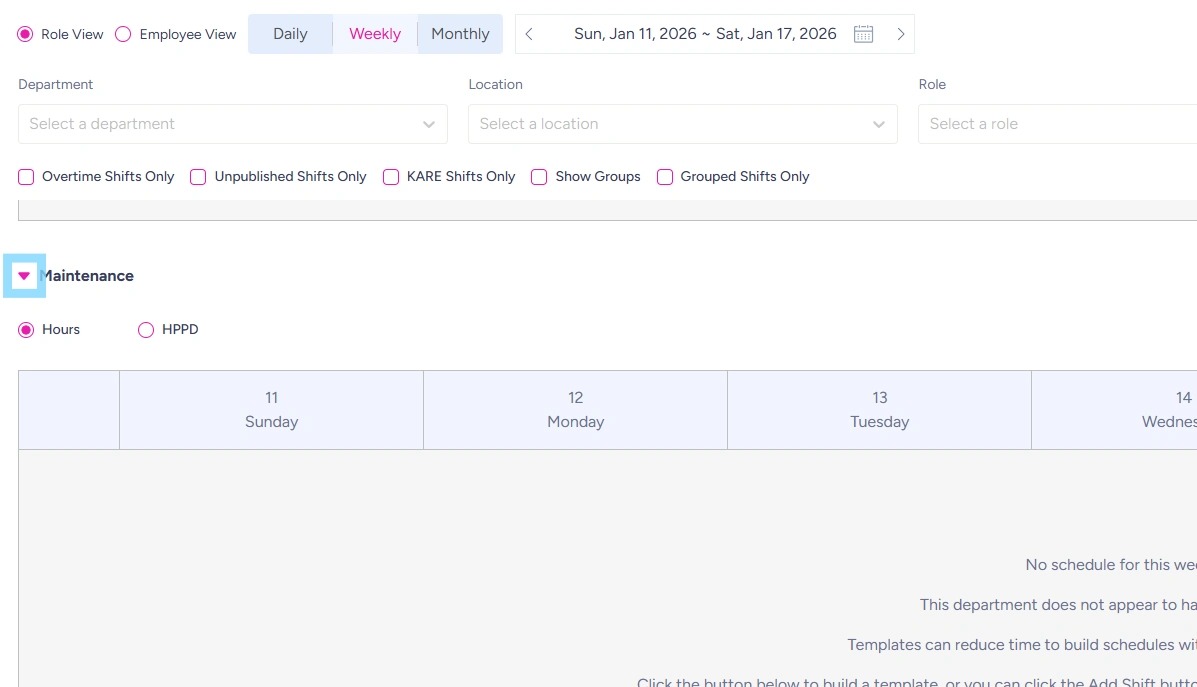Toggle the Show Groups checkbox
The width and height of the screenshot is (1197, 687).
pyautogui.click(x=539, y=177)
